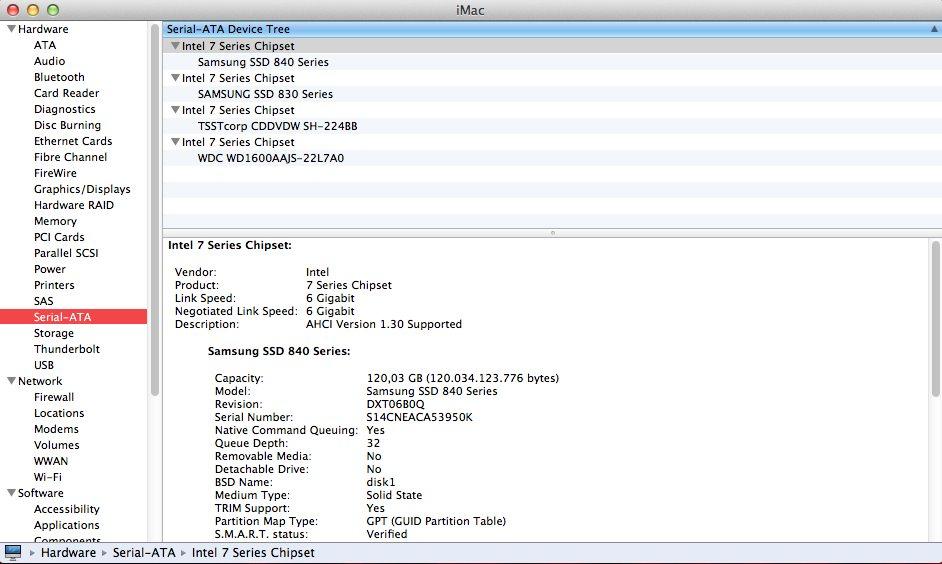Click Hardware in the bottom path bar
Image resolution: width=942 pixels, height=564 pixels.
[x=68, y=553]
